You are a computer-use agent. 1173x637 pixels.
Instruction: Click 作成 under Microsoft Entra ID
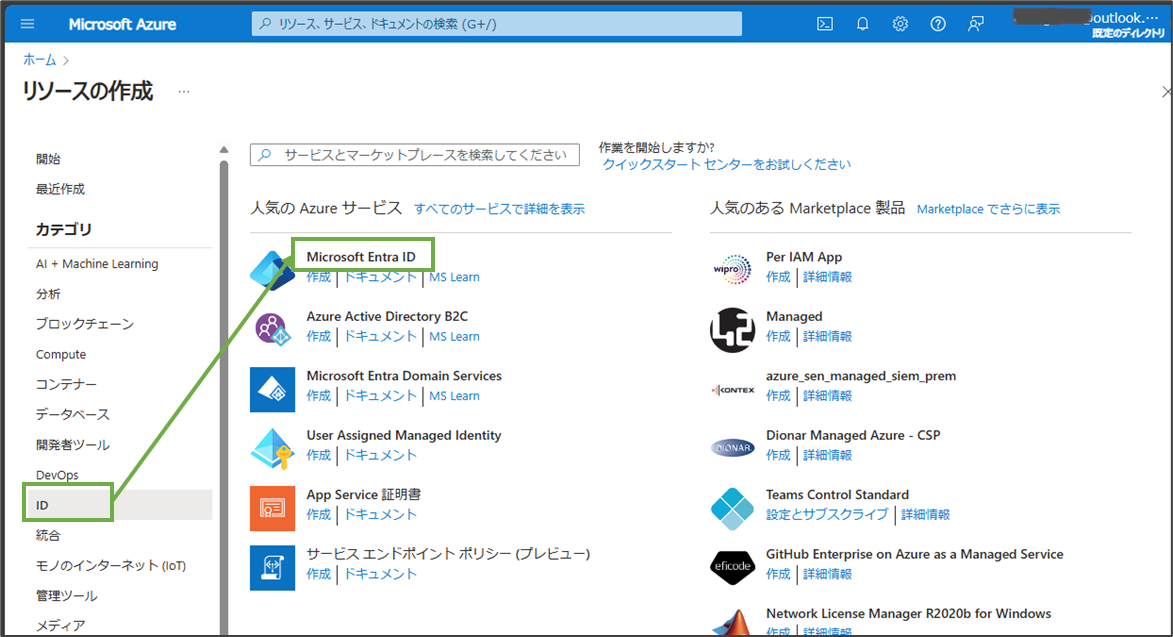[x=319, y=277]
